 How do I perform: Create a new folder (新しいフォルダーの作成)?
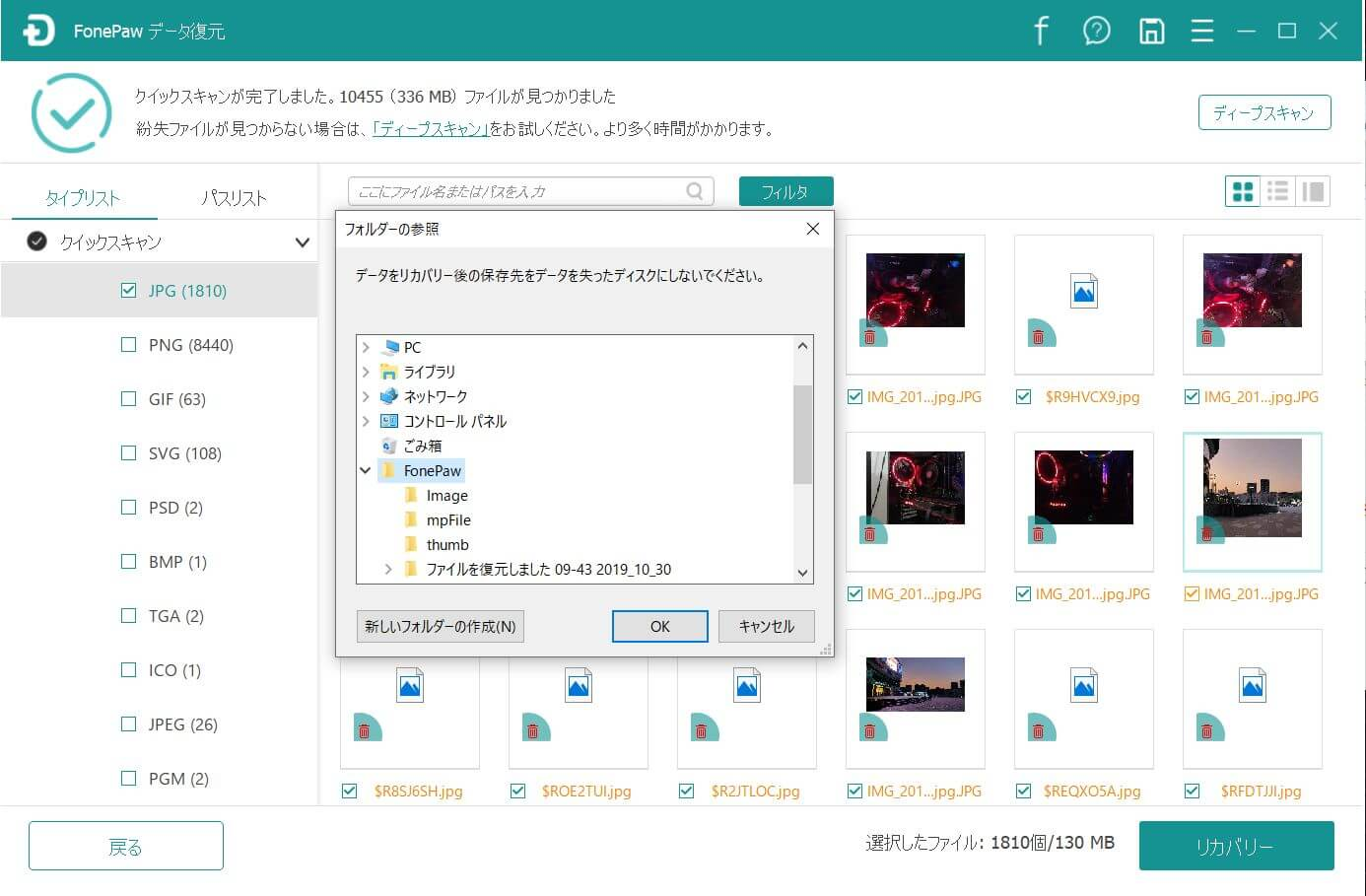click(440, 626)
